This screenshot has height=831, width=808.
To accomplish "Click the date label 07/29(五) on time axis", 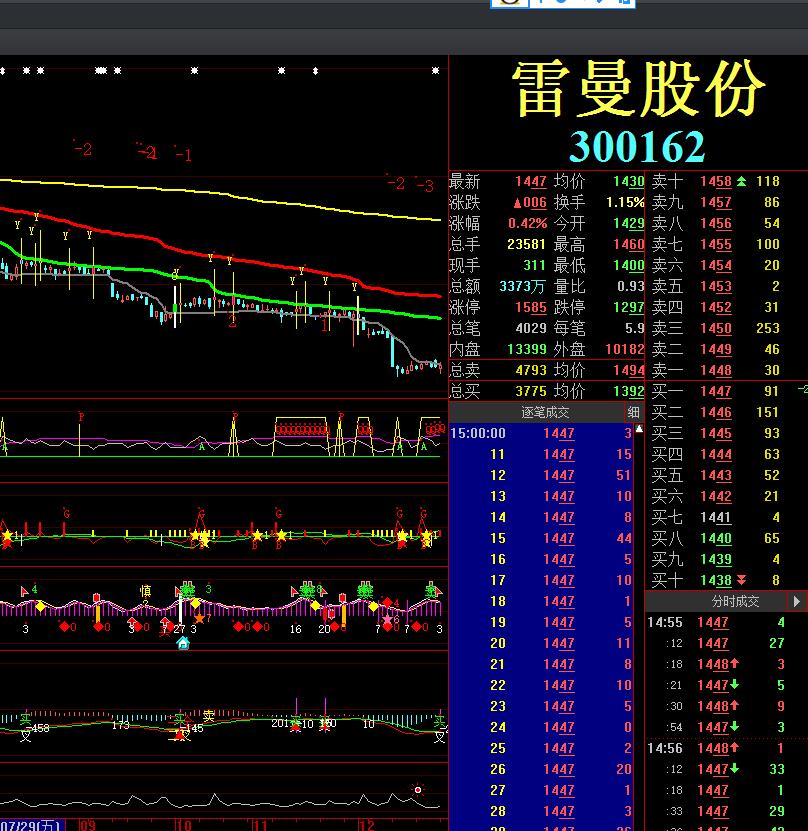I will coord(32,825).
